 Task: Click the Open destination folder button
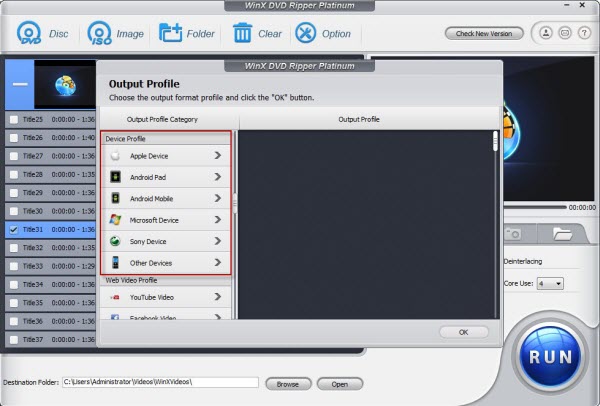[x=340, y=384]
